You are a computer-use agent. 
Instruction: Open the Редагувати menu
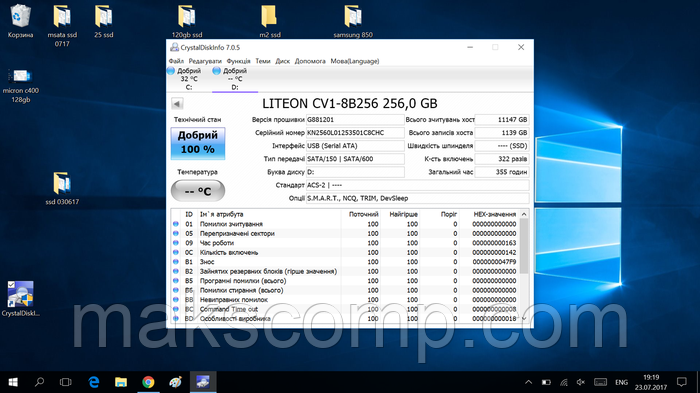coord(205,61)
